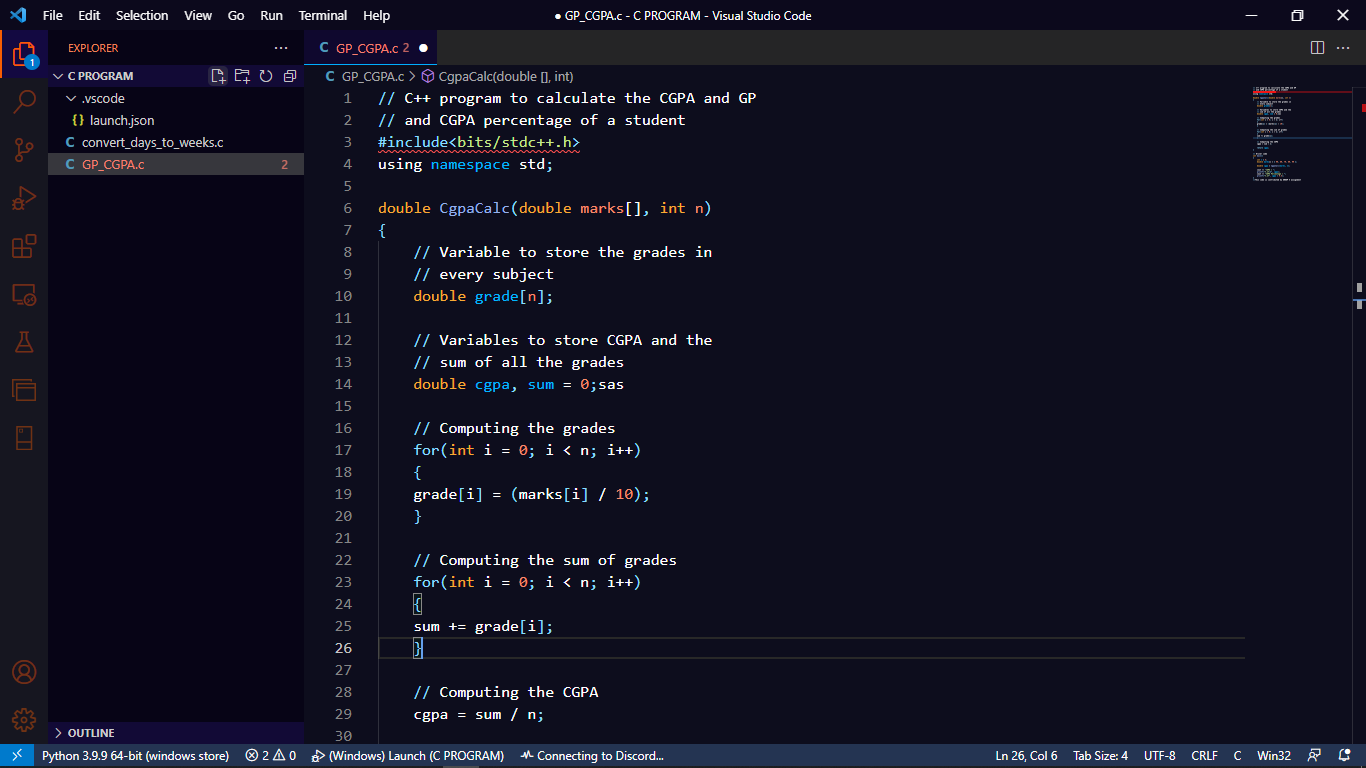Open the Search view
The image size is (1366, 768).
coord(24,100)
